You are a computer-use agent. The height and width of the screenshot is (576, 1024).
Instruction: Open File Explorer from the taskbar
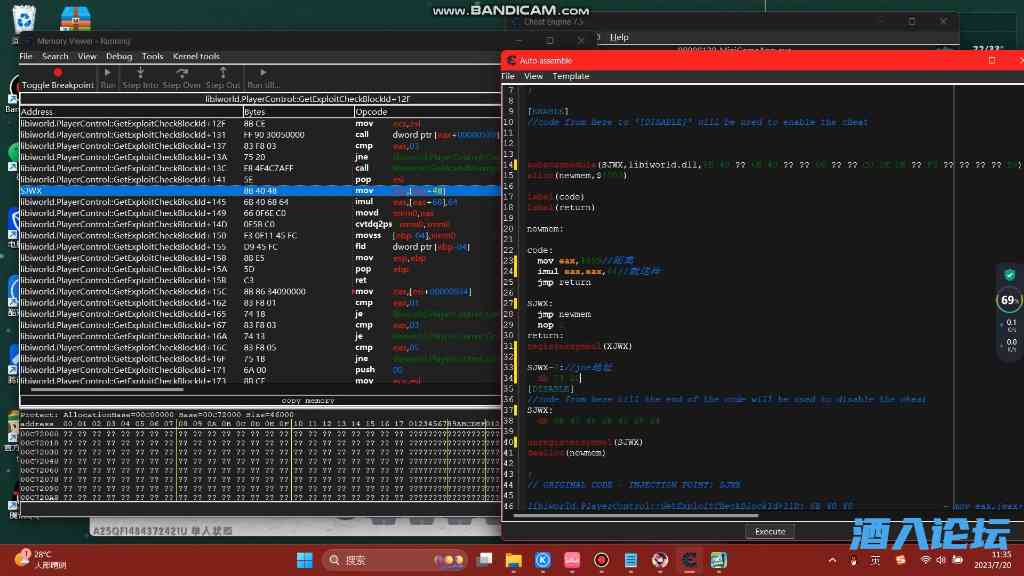click(514, 560)
